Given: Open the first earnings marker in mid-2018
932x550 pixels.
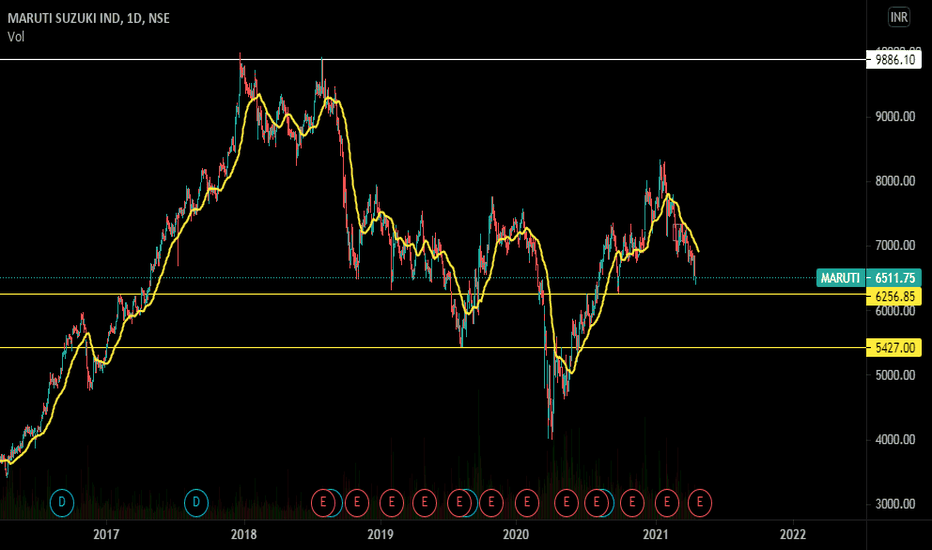Looking at the screenshot, I should [x=323, y=503].
